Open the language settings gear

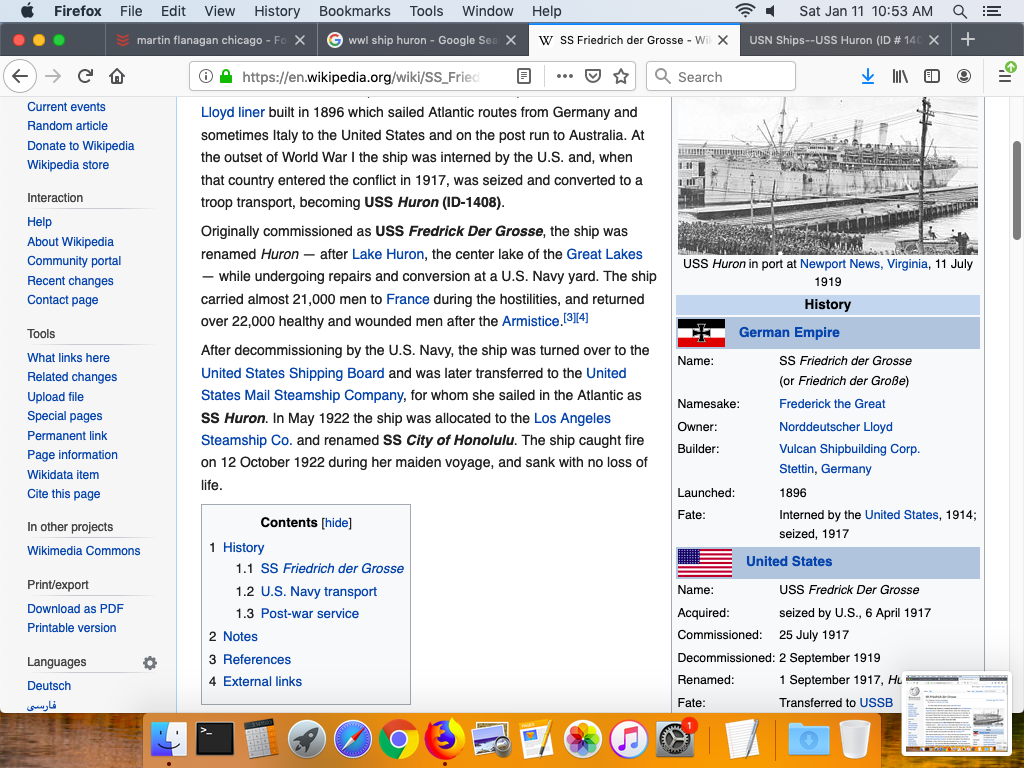tap(150, 663)
